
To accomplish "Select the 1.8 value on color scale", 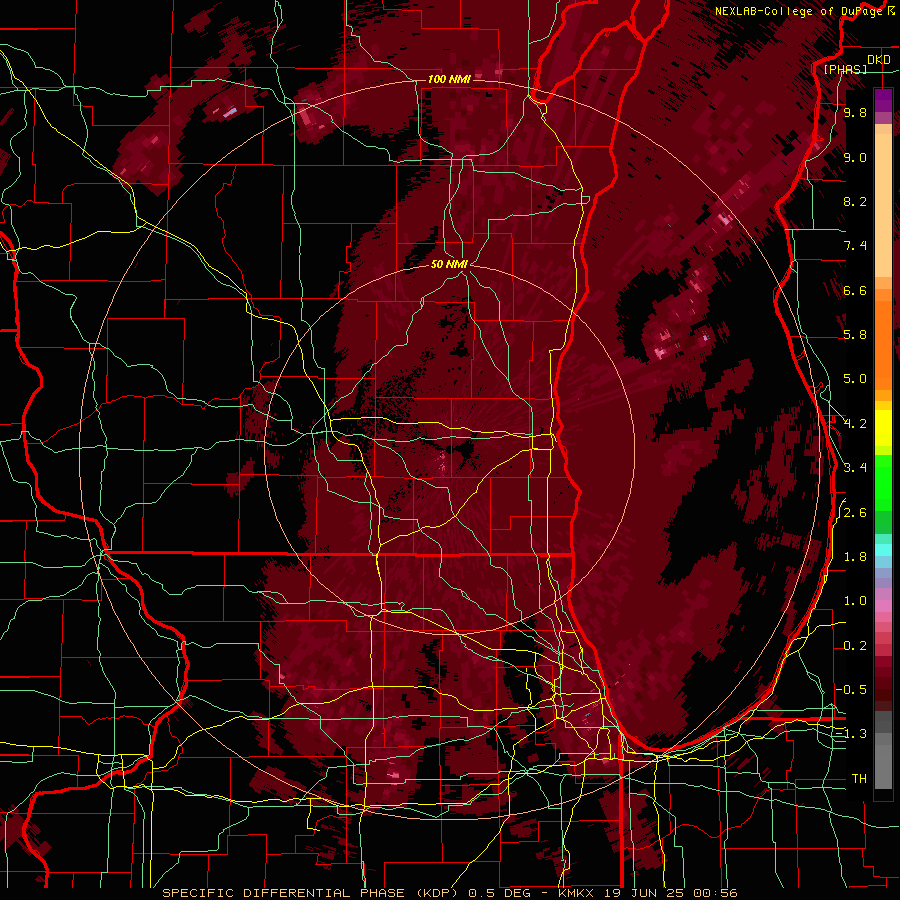I will (855, 557).
